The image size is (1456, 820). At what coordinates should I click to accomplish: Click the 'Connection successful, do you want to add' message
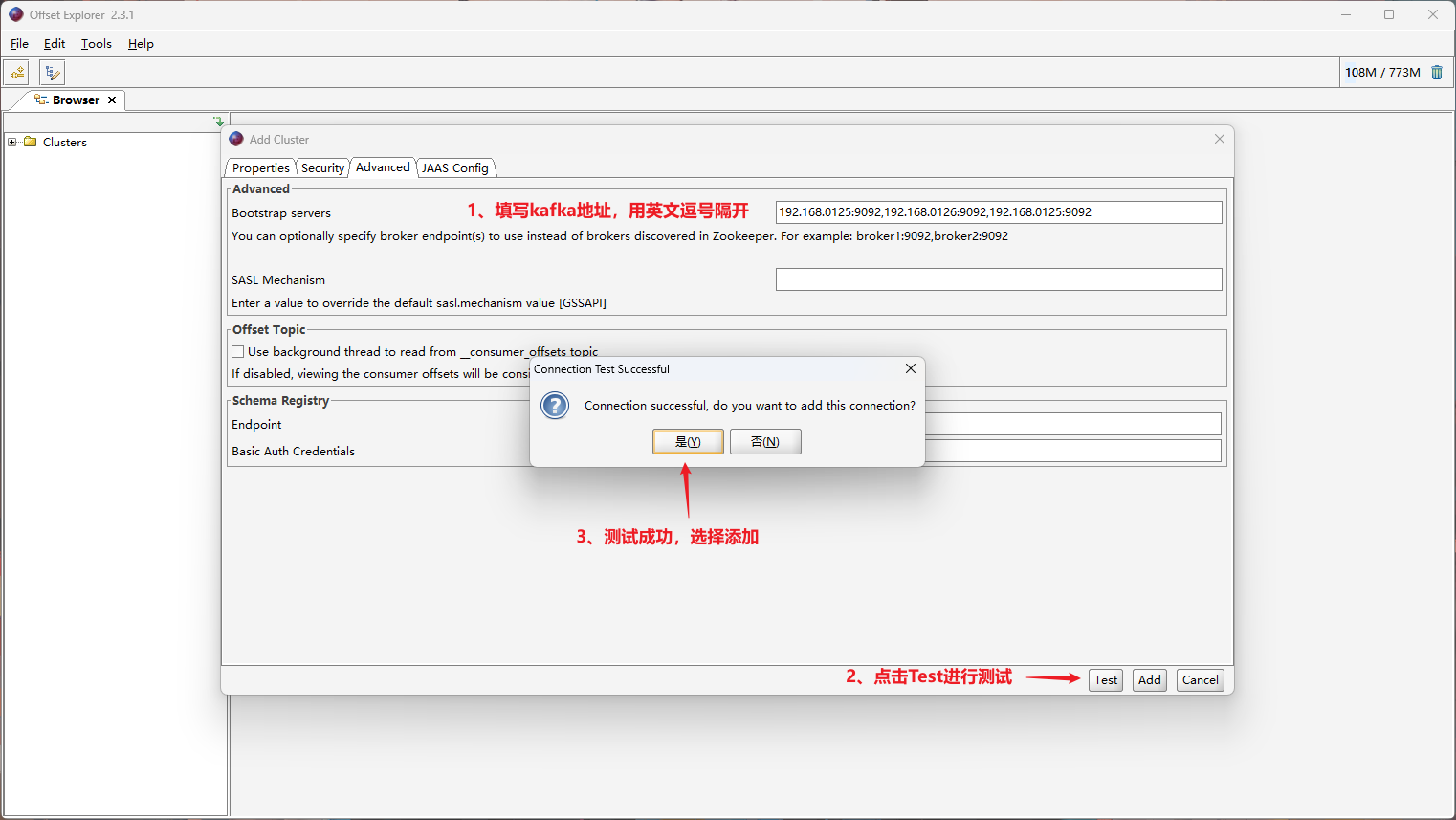point(750,406)
